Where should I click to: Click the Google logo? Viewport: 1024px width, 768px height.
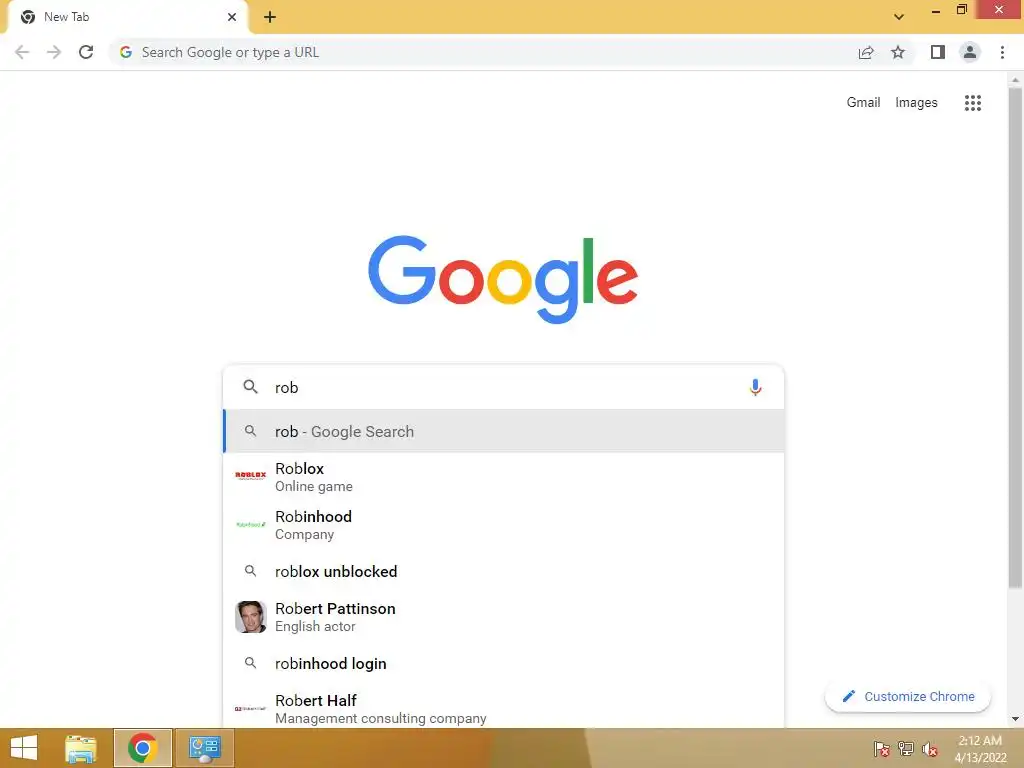503,279
